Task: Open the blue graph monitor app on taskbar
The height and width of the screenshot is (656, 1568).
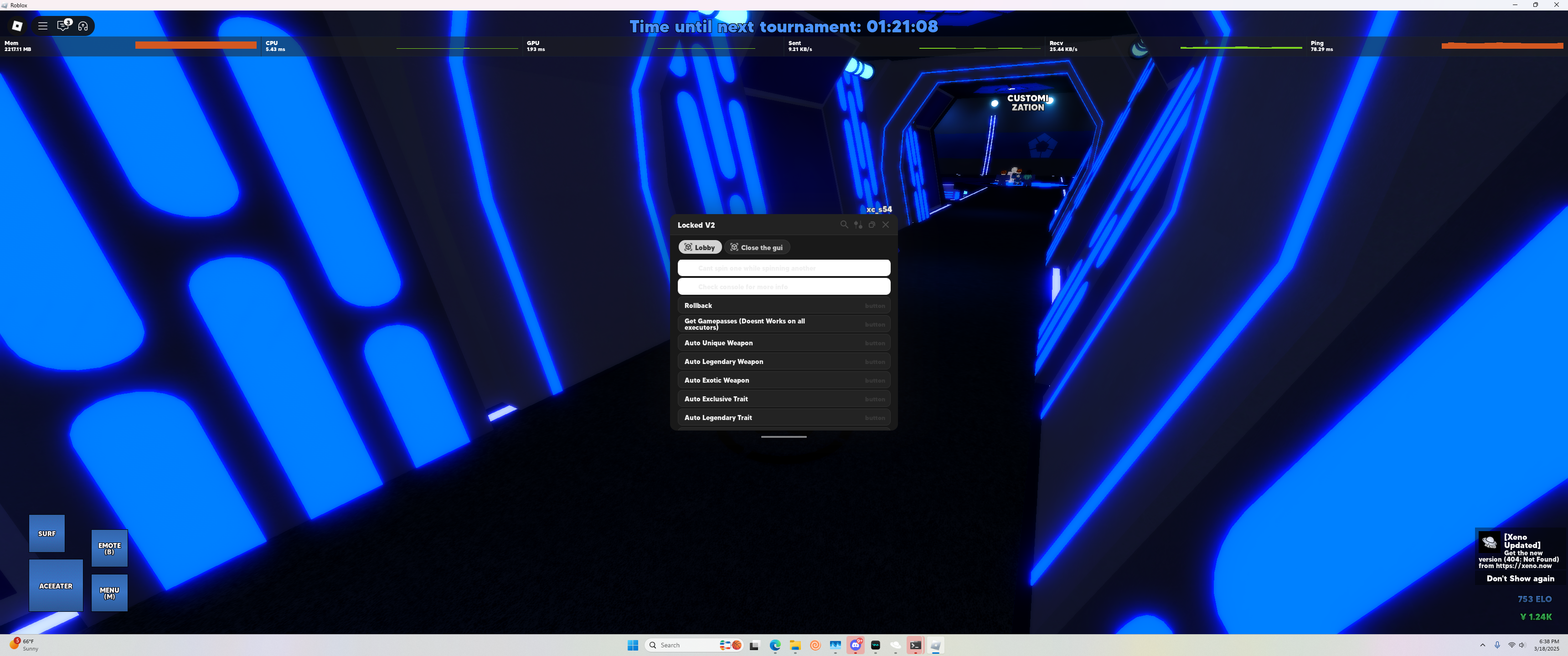Action: click(x=835, y=645)
